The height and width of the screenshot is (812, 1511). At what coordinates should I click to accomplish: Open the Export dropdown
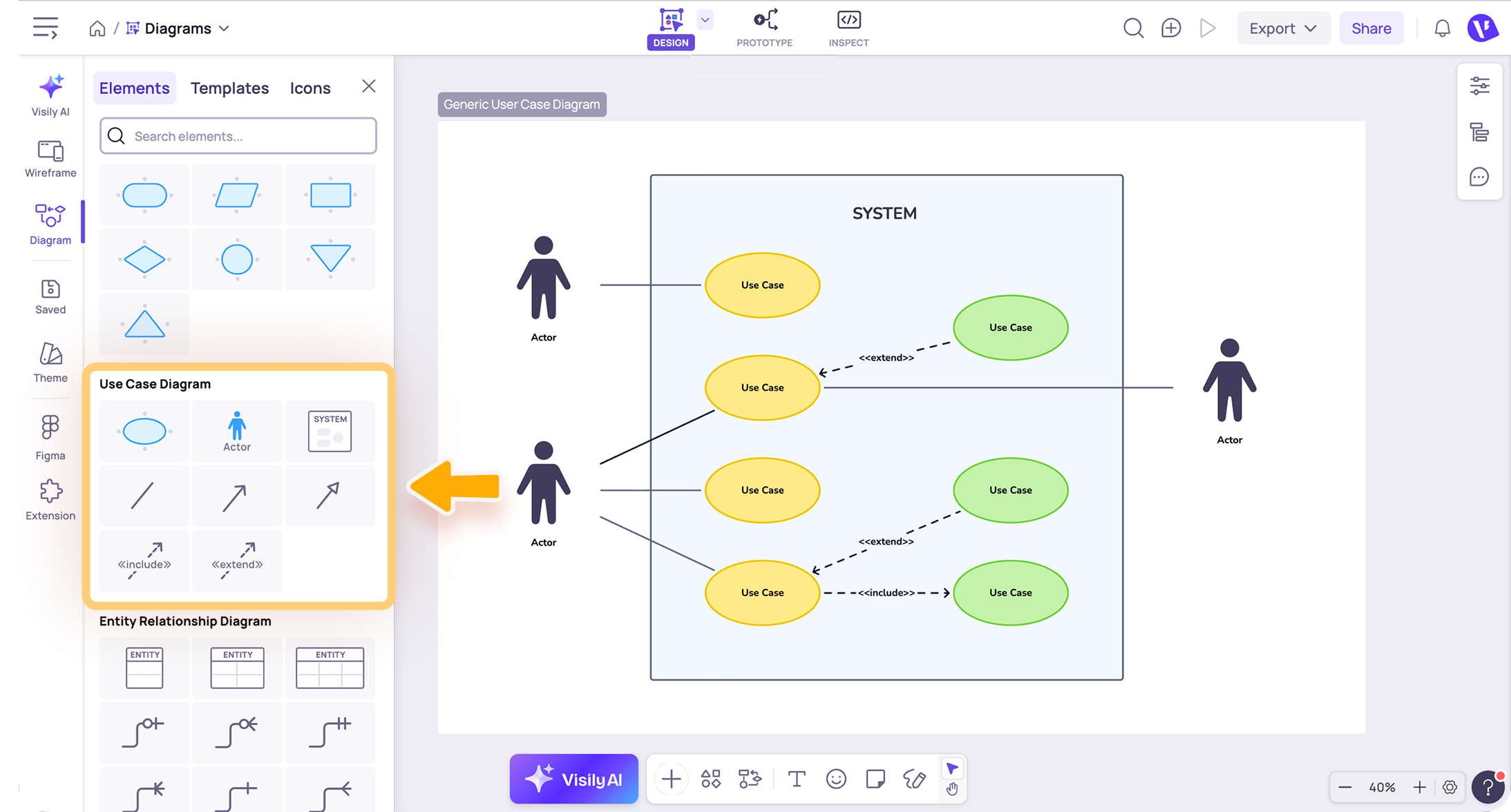[1283, 28]
